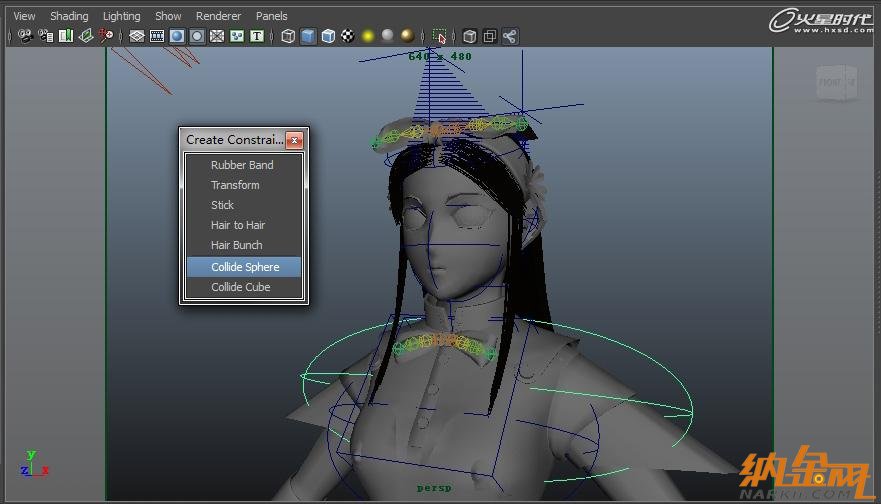Open the Renderer menu
881x504 pixels.
pos(218,16)
